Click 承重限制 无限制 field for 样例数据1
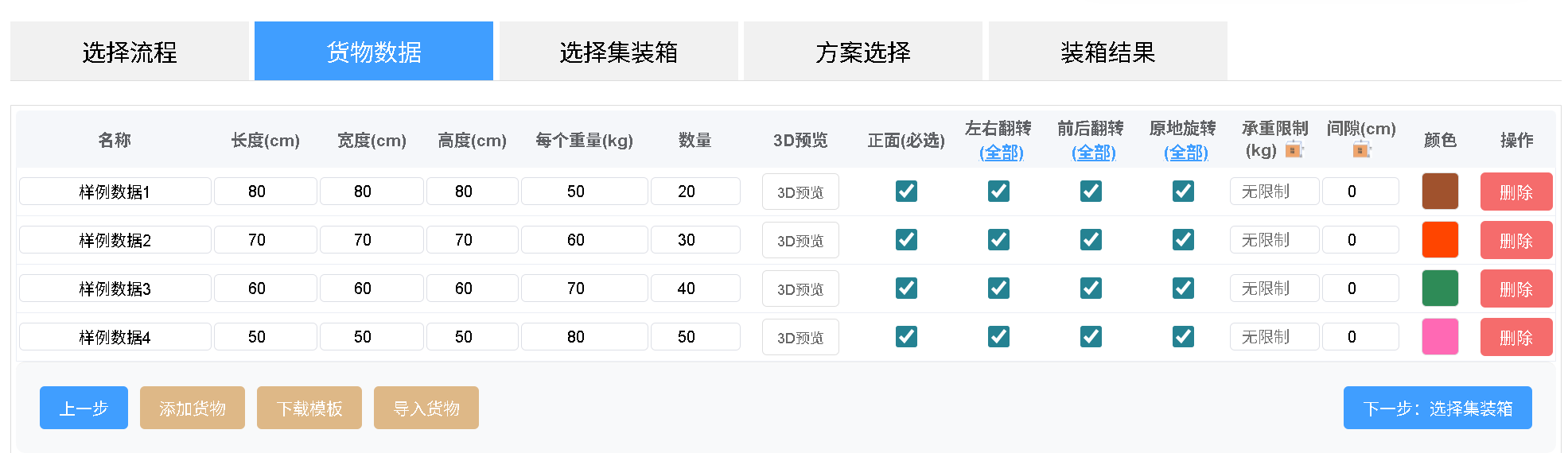Screen dimensions: 1568x453 point(1274,192)
